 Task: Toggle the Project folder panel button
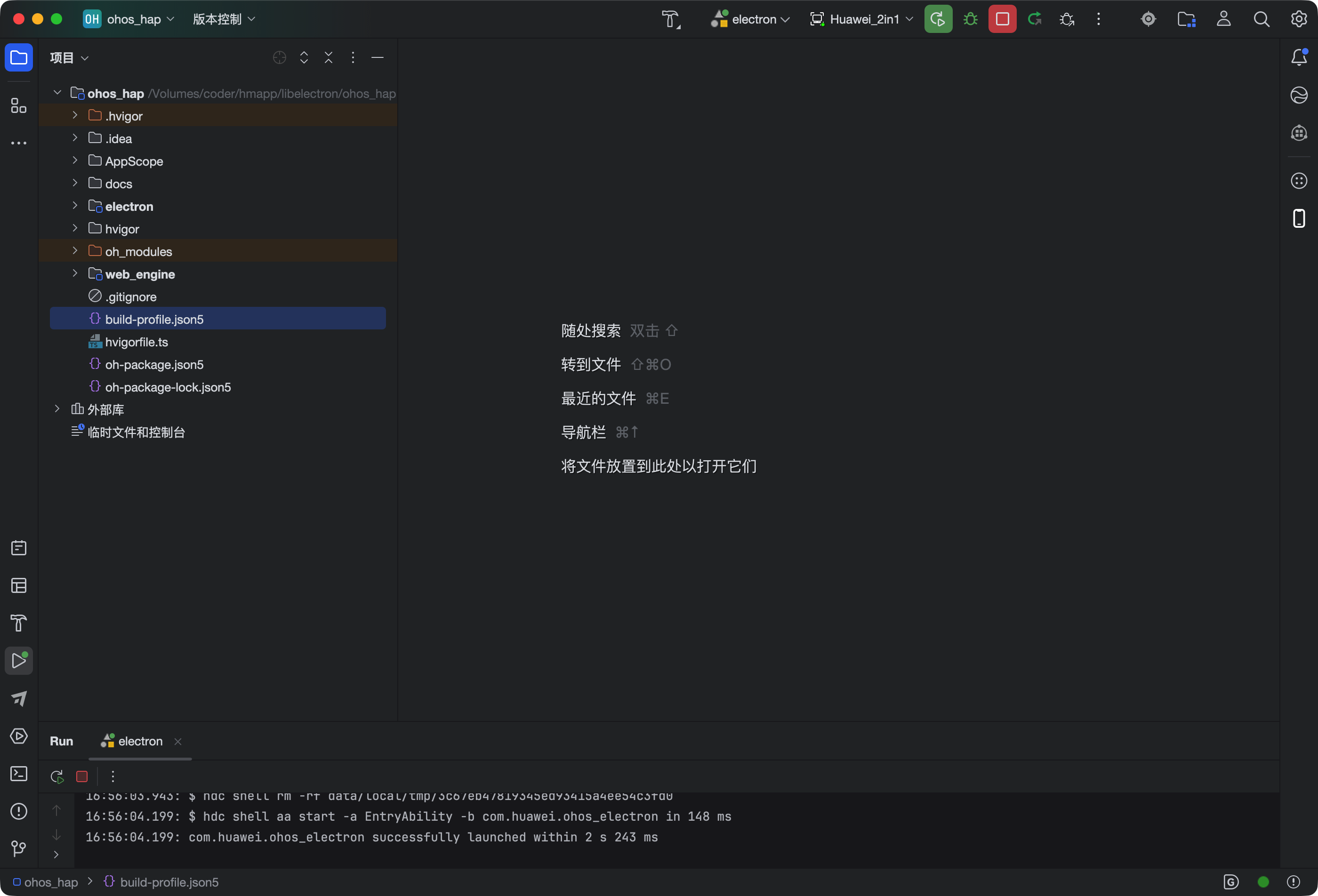click(19, 57)
